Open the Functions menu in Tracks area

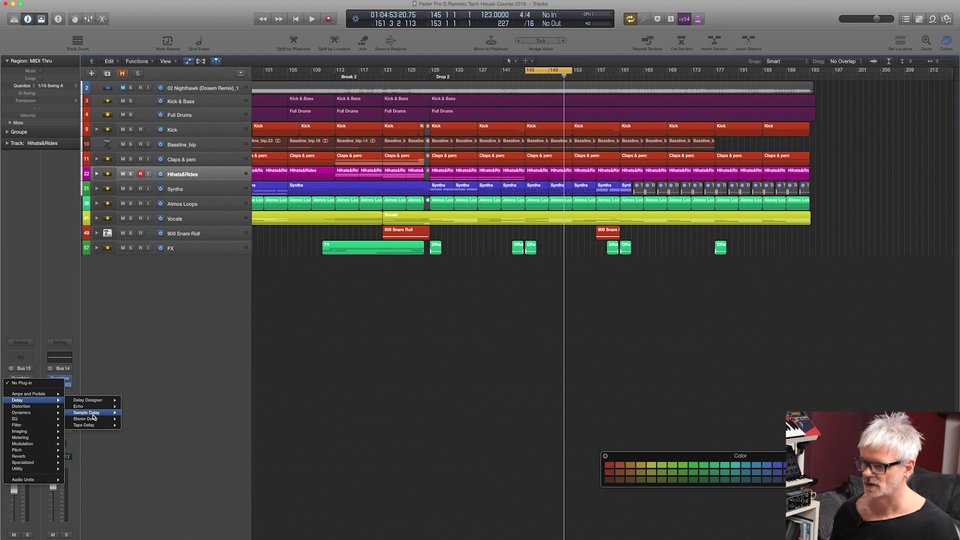click(139, 61)
